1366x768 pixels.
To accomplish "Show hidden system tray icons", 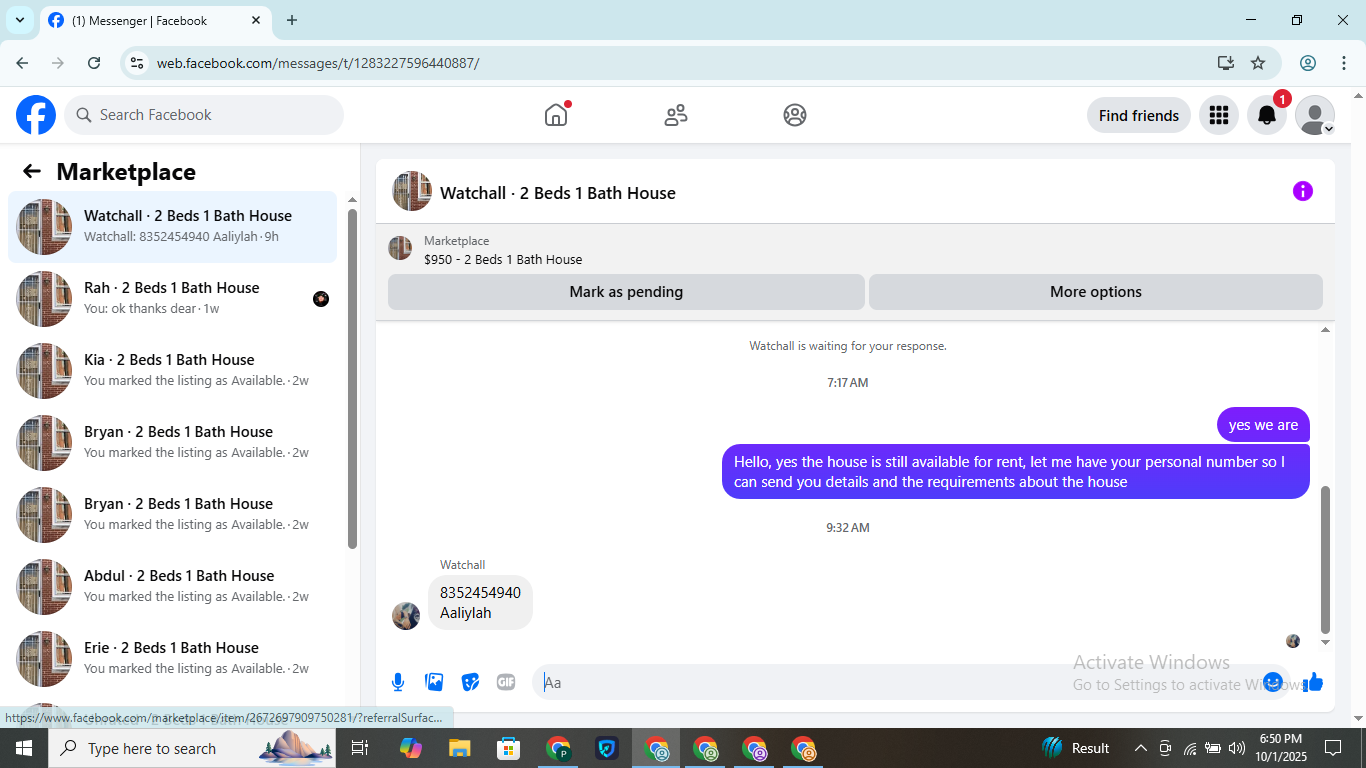I will click(1140, 748).
